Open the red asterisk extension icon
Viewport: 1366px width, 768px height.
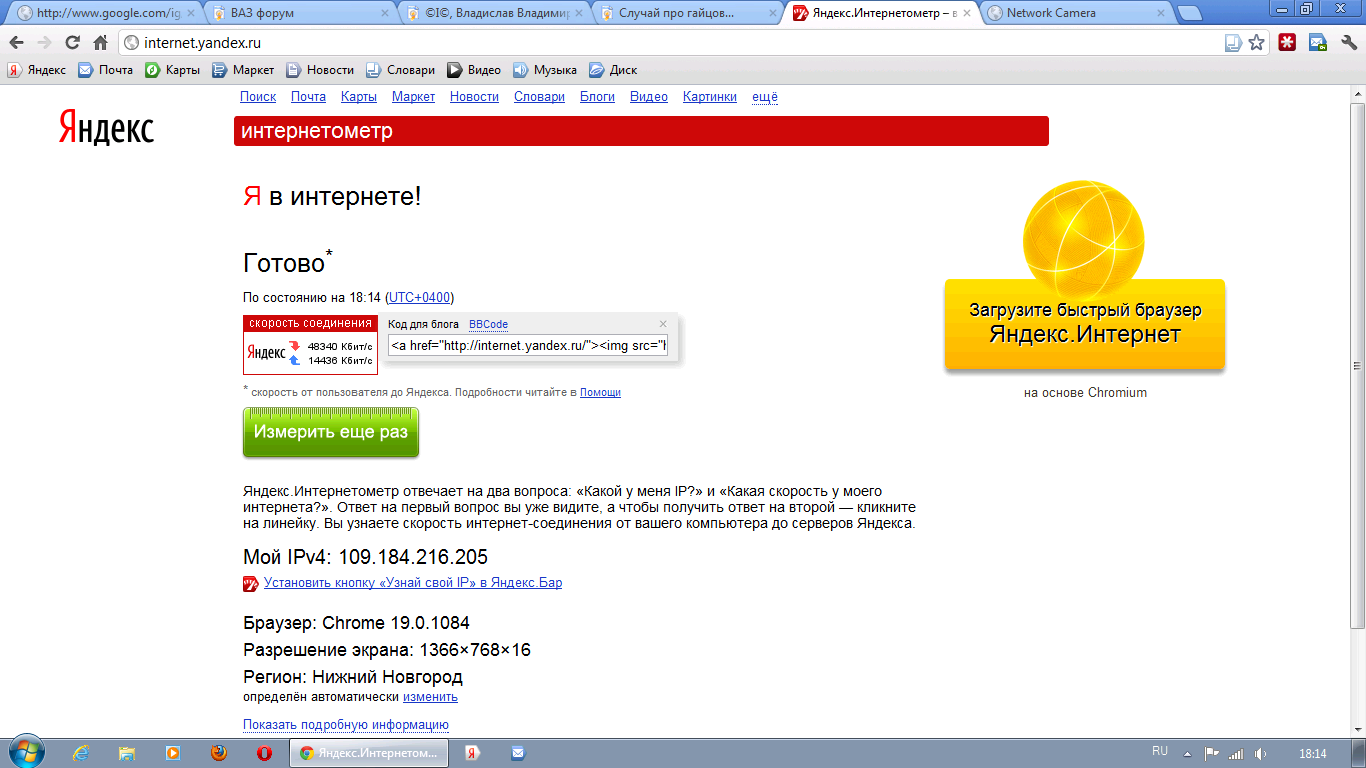1289,43
